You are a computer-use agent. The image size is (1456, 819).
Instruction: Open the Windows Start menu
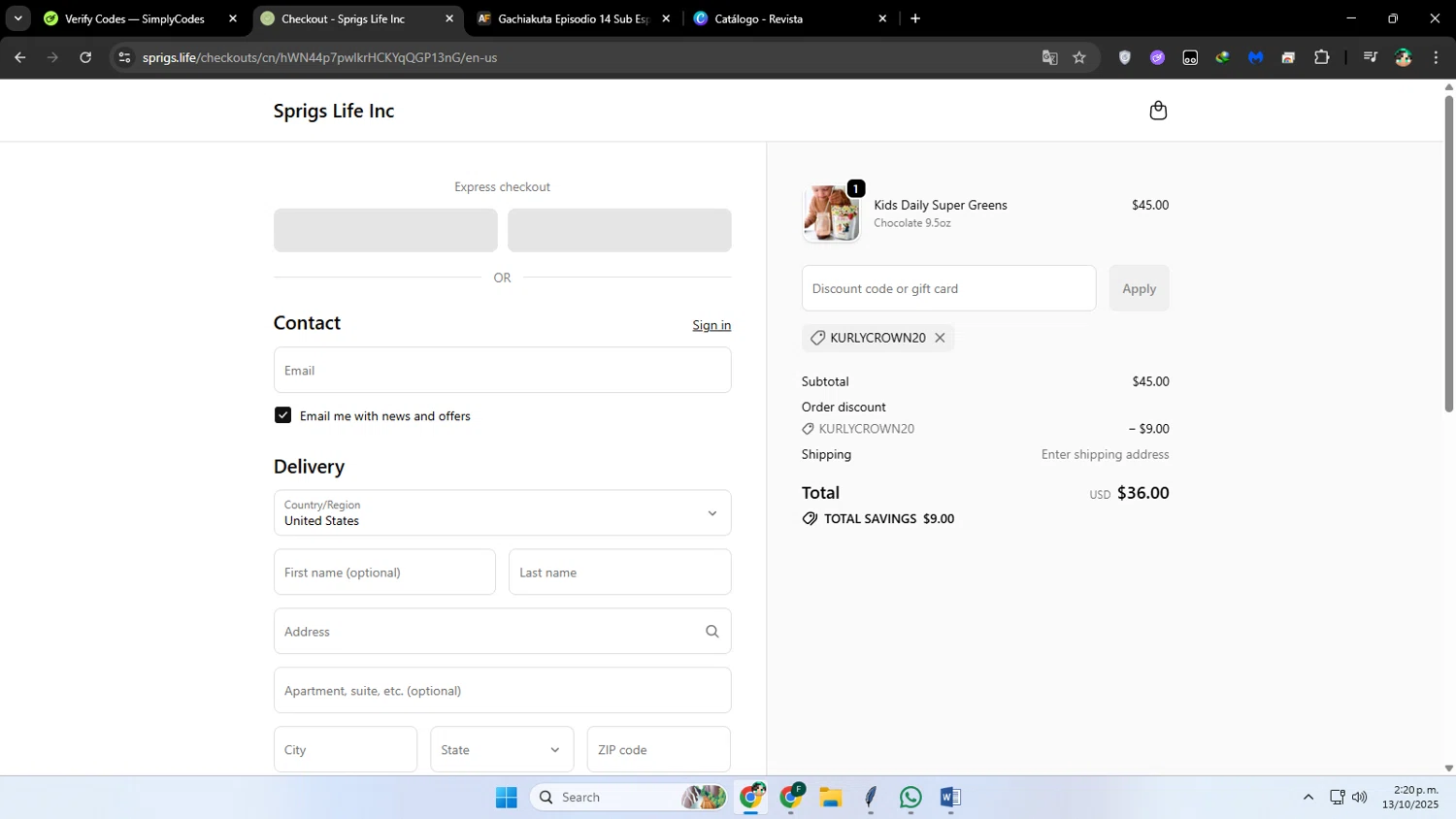[x=506, y=798]
